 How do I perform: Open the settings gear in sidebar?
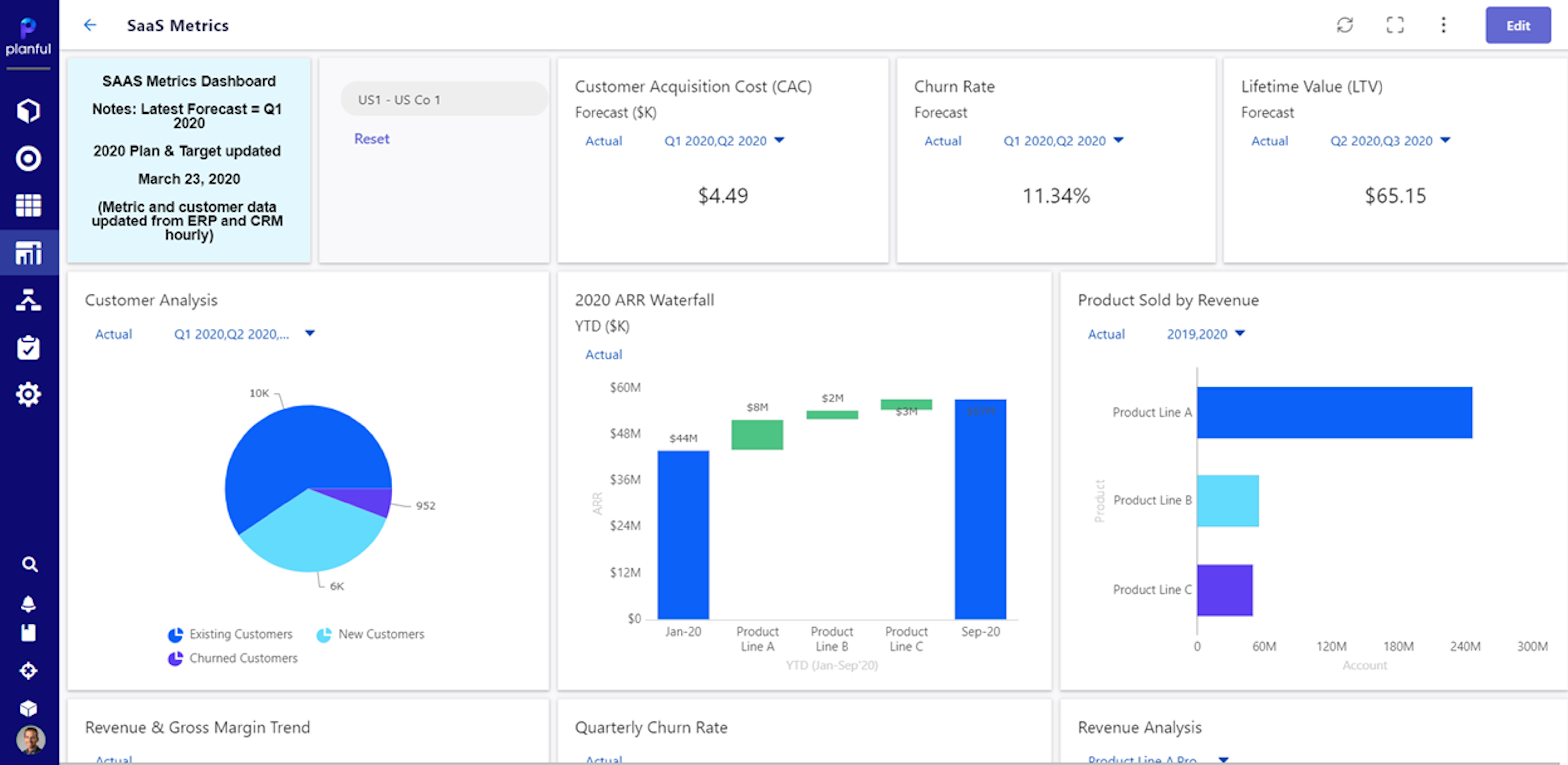(29, 394)
